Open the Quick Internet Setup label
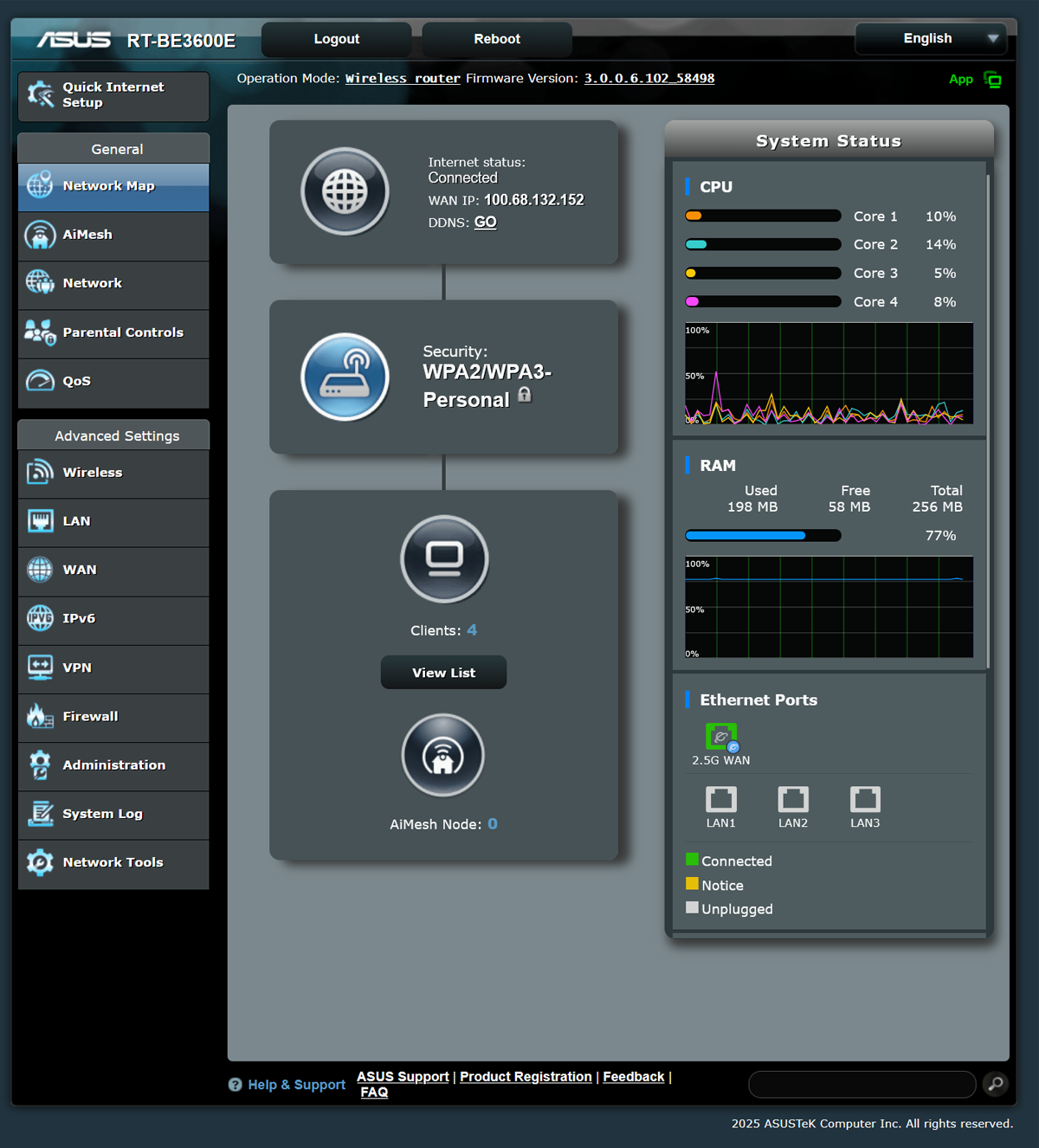1039x1148 pixels. tap(113, 94)
